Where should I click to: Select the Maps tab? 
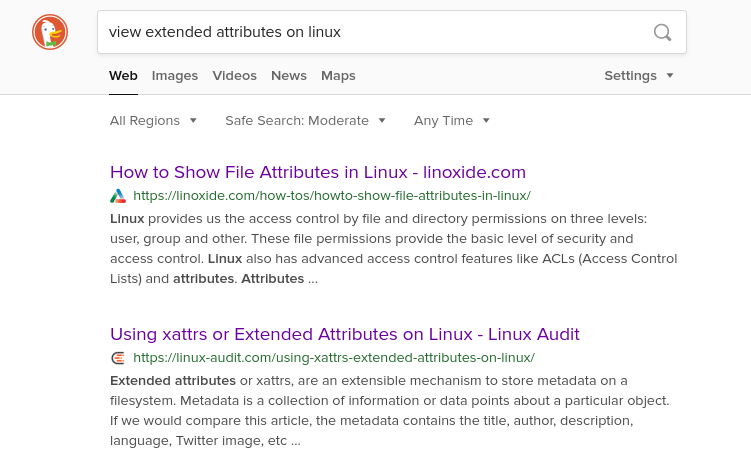point(338,76)
